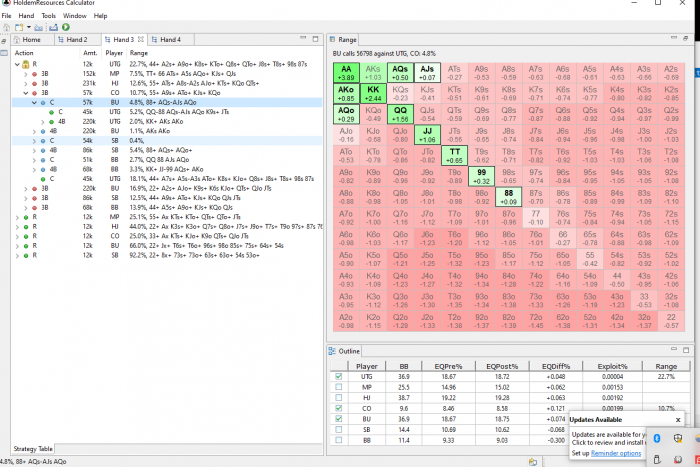Image resolution: width=700 pixels, height=467 pixels.
Task: Click the Outline panel title icon
Action: point(332,351)
